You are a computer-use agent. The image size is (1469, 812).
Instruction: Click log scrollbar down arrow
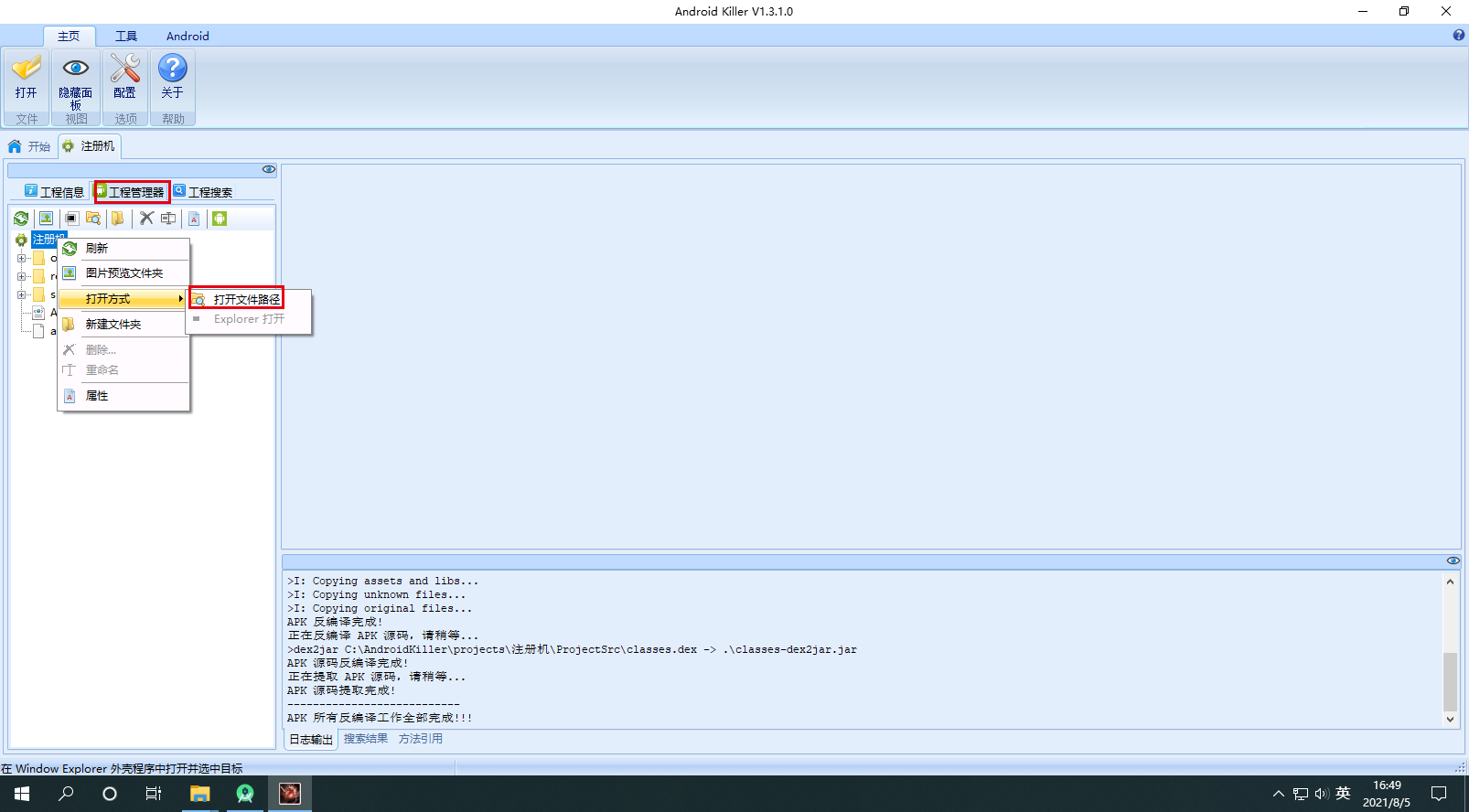click(x=1450, y=720)
